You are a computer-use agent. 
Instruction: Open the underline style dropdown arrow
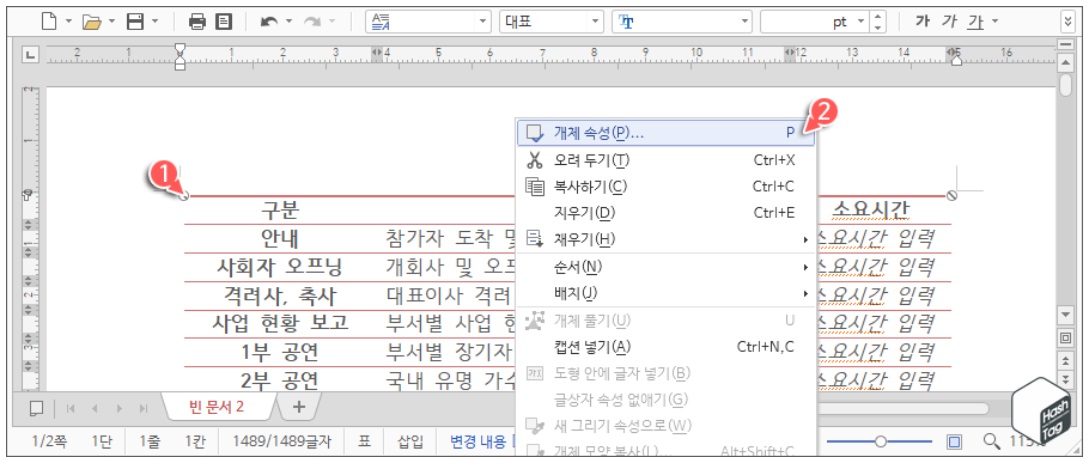pos(995,22)
